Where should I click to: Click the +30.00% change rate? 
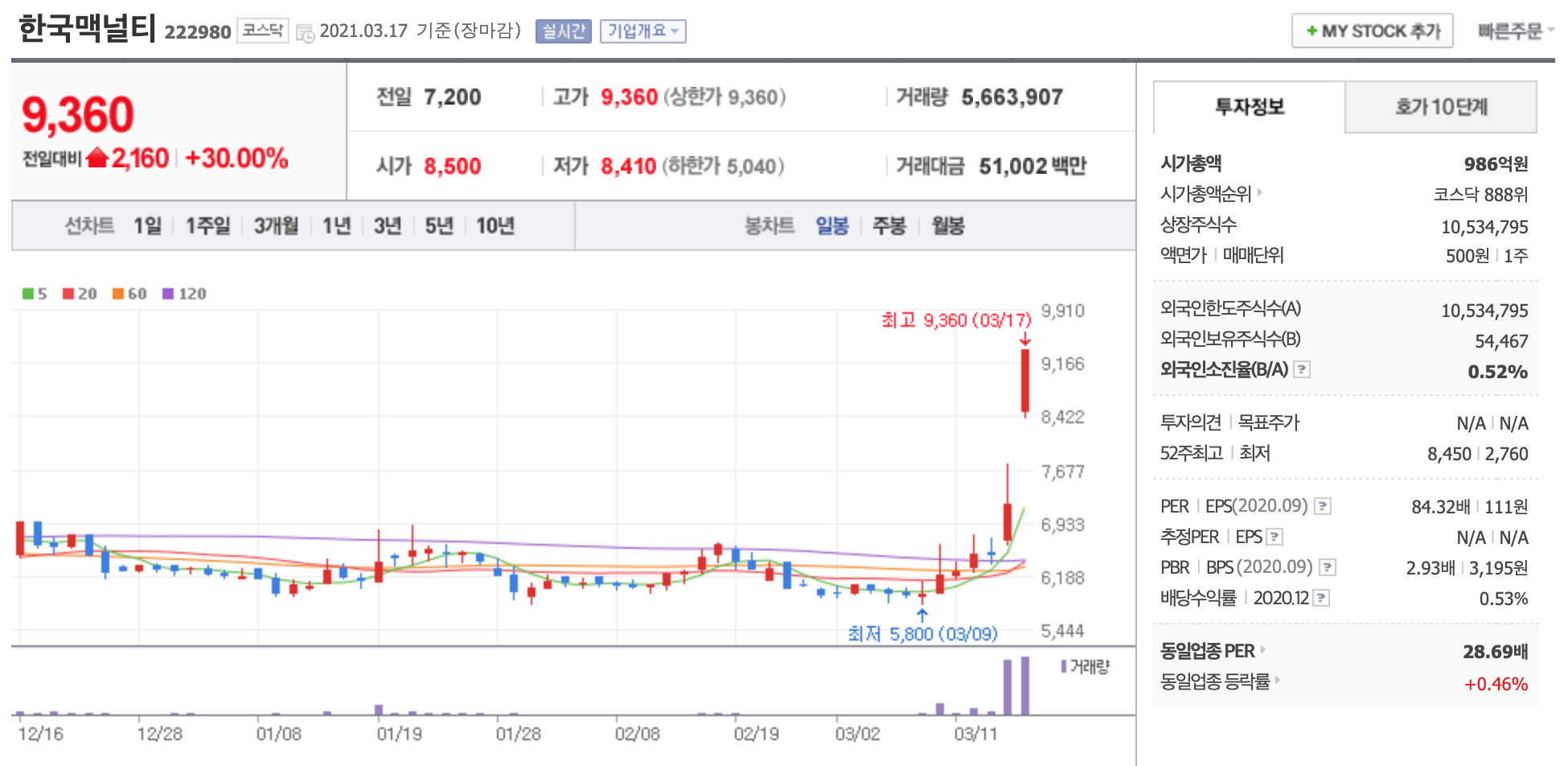[x=236, y=158]
